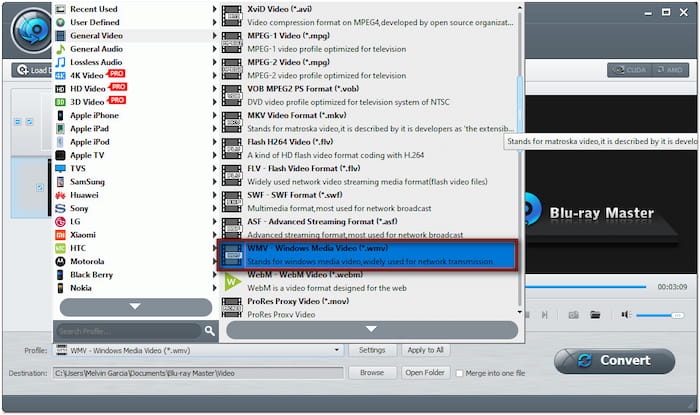The image size is (700, 415).
Task: Choose General Audio category
Action: coord(97,49)
